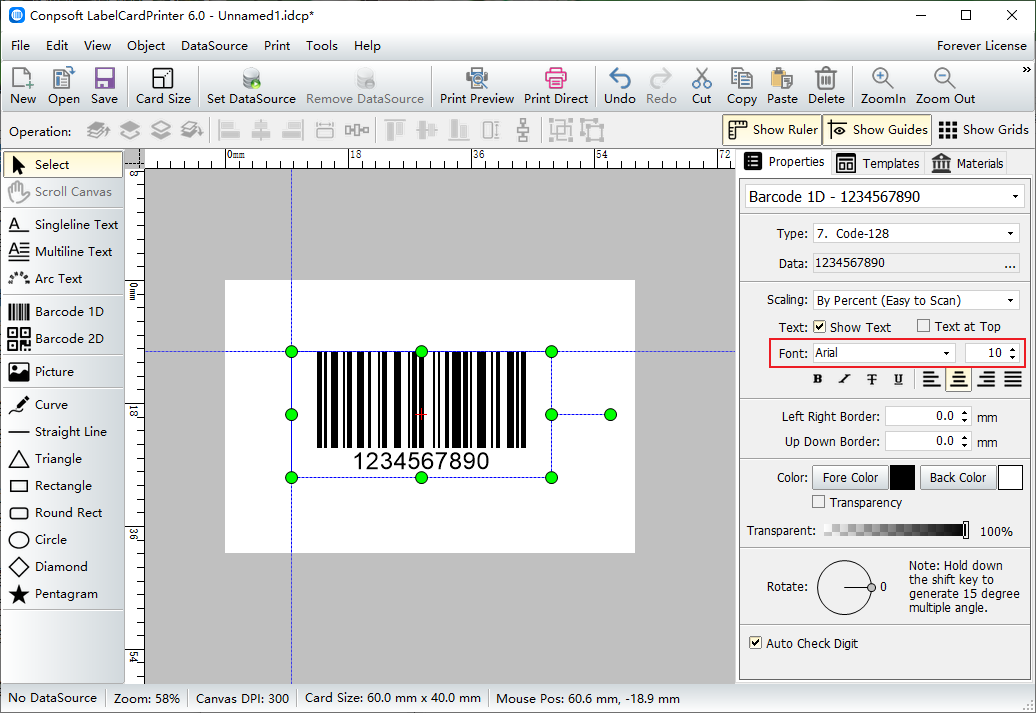Pick the Multiline Text tool
The image size is (1036, 713).
coord(63,252)
